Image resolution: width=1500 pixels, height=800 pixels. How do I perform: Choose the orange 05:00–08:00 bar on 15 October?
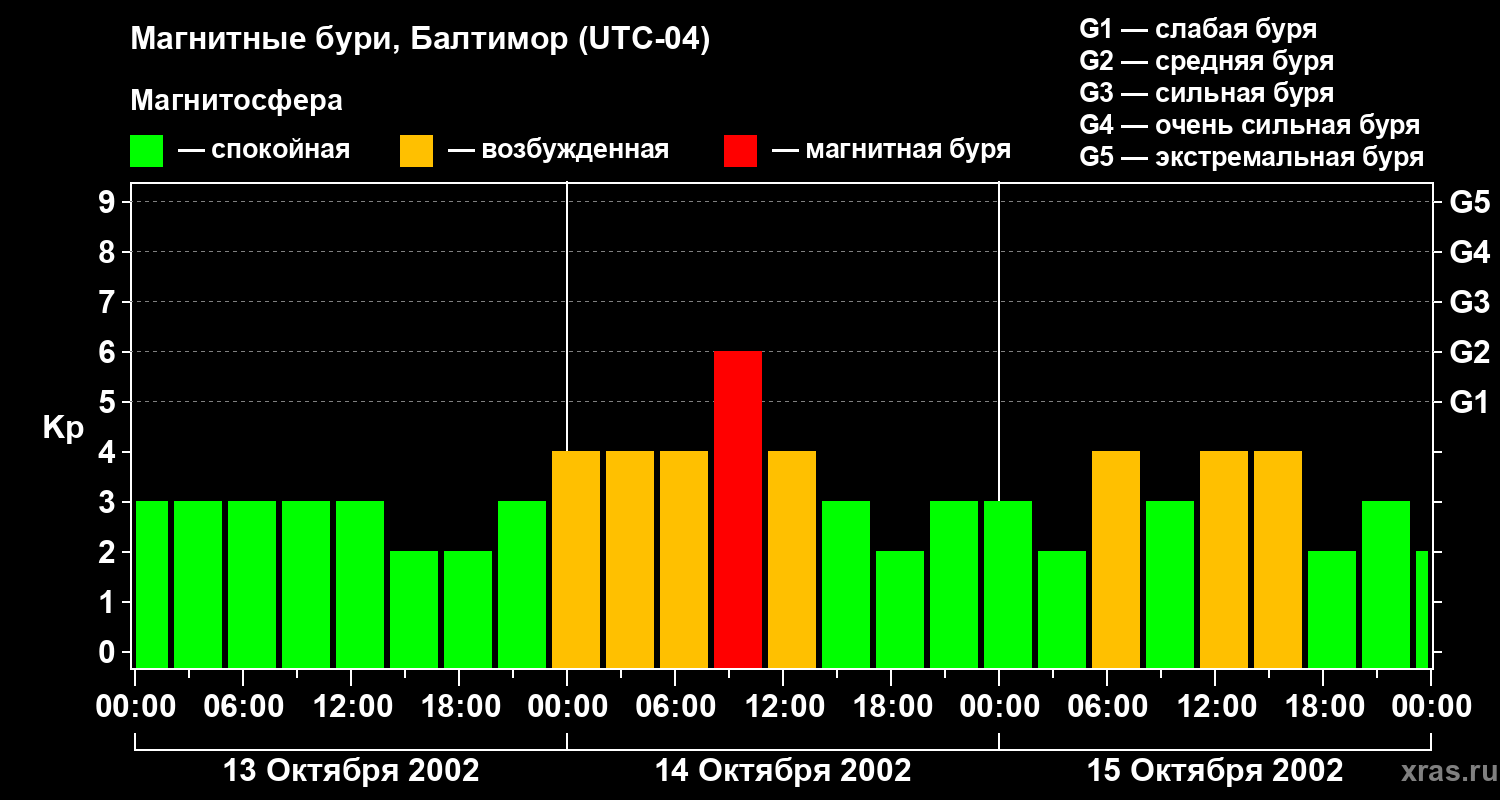click(x=1116, y=560)
